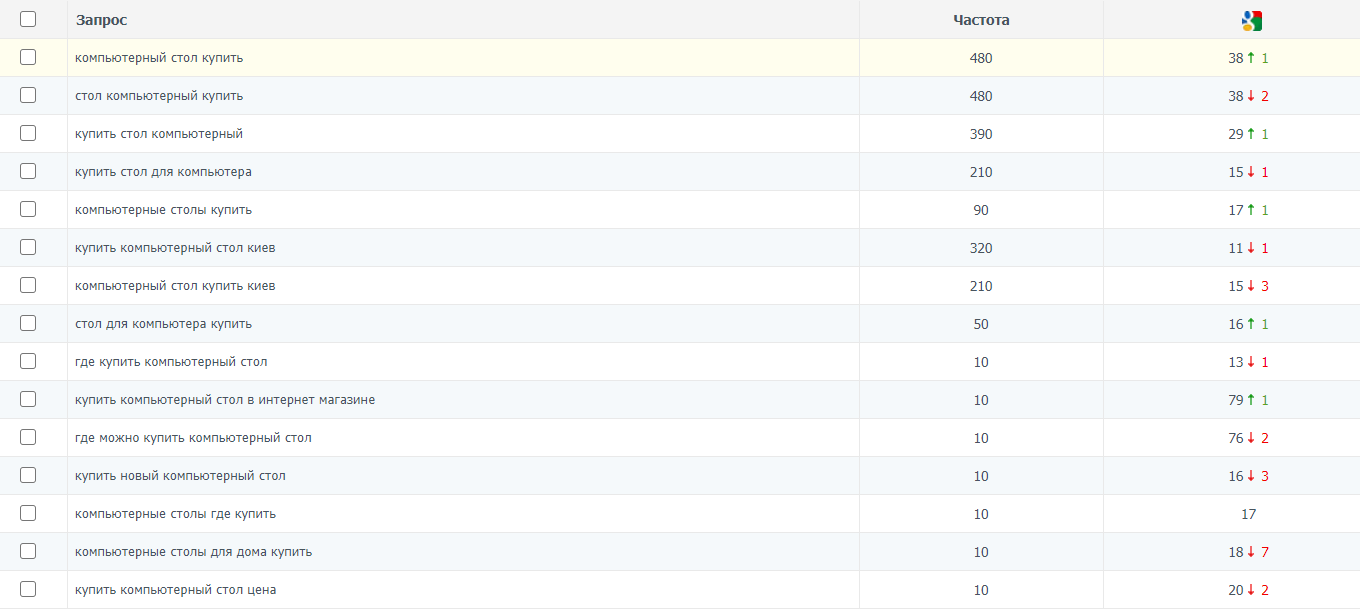The image size is (1360, 609).
Task: Tick checkbox for где купить компьютерный стол
Action: 28,361
